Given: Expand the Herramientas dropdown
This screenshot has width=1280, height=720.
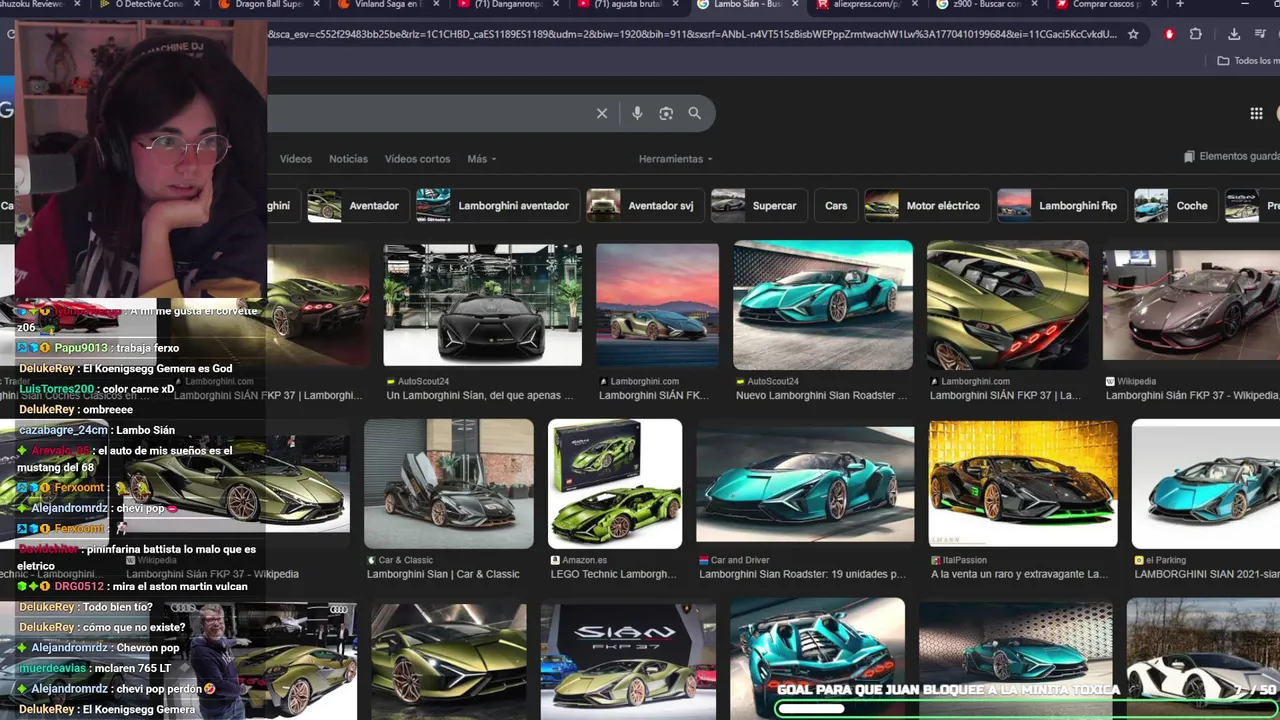Looking at the screenshot, I should tap(676, 159).
